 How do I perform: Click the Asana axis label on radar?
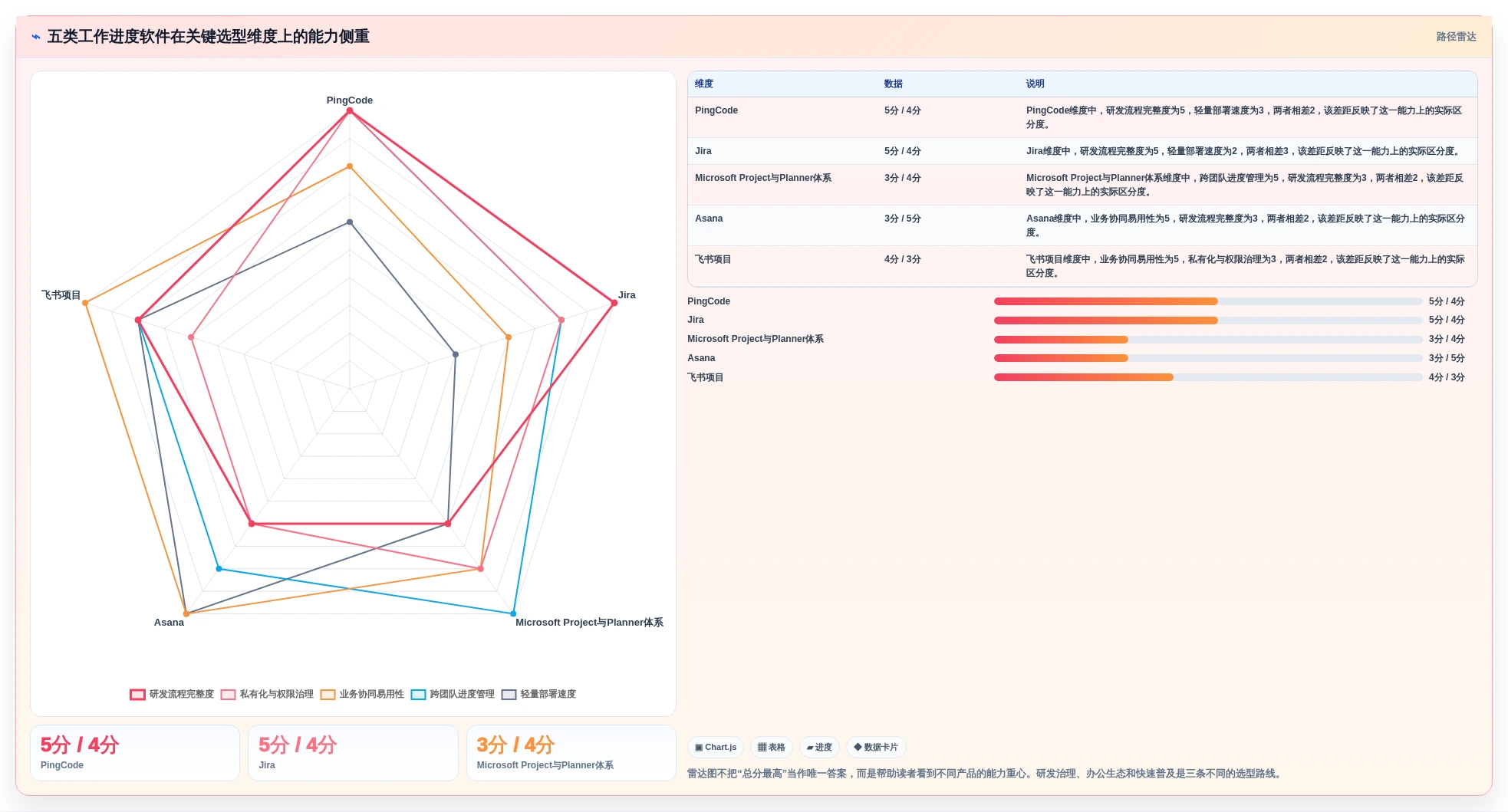[169, 623]
